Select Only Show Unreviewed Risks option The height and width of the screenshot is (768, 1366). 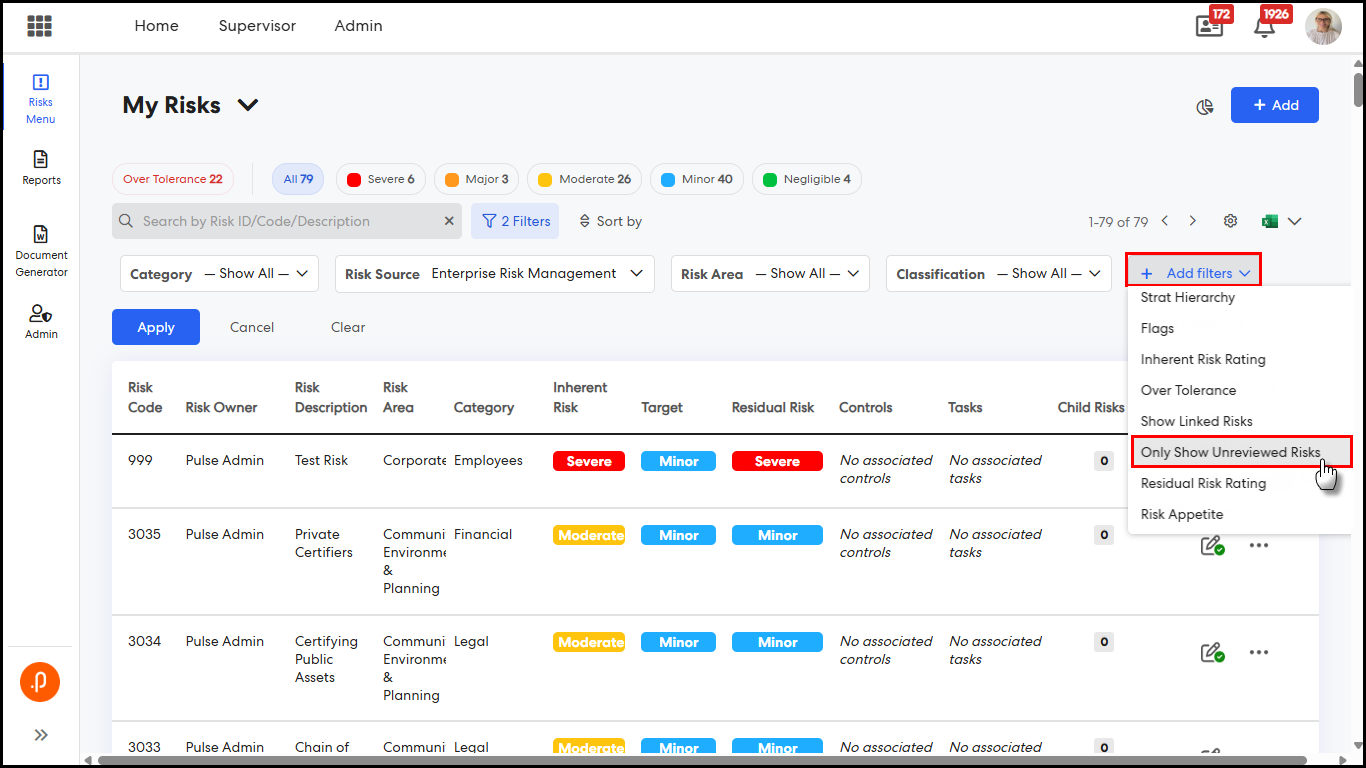tap(1230, 452)
